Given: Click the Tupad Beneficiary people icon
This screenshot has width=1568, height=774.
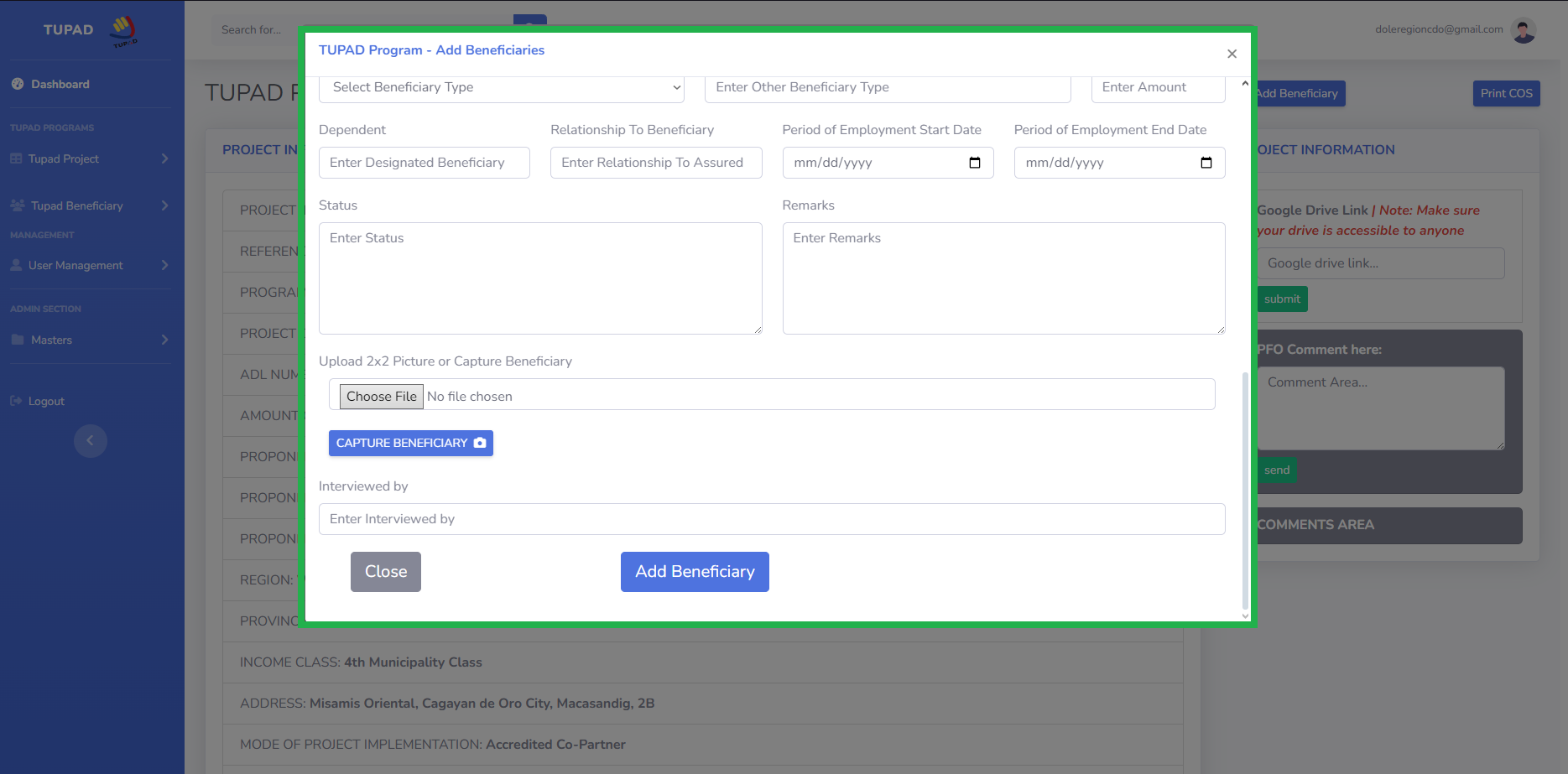Looking at the screenshot, I should [18, 205].
